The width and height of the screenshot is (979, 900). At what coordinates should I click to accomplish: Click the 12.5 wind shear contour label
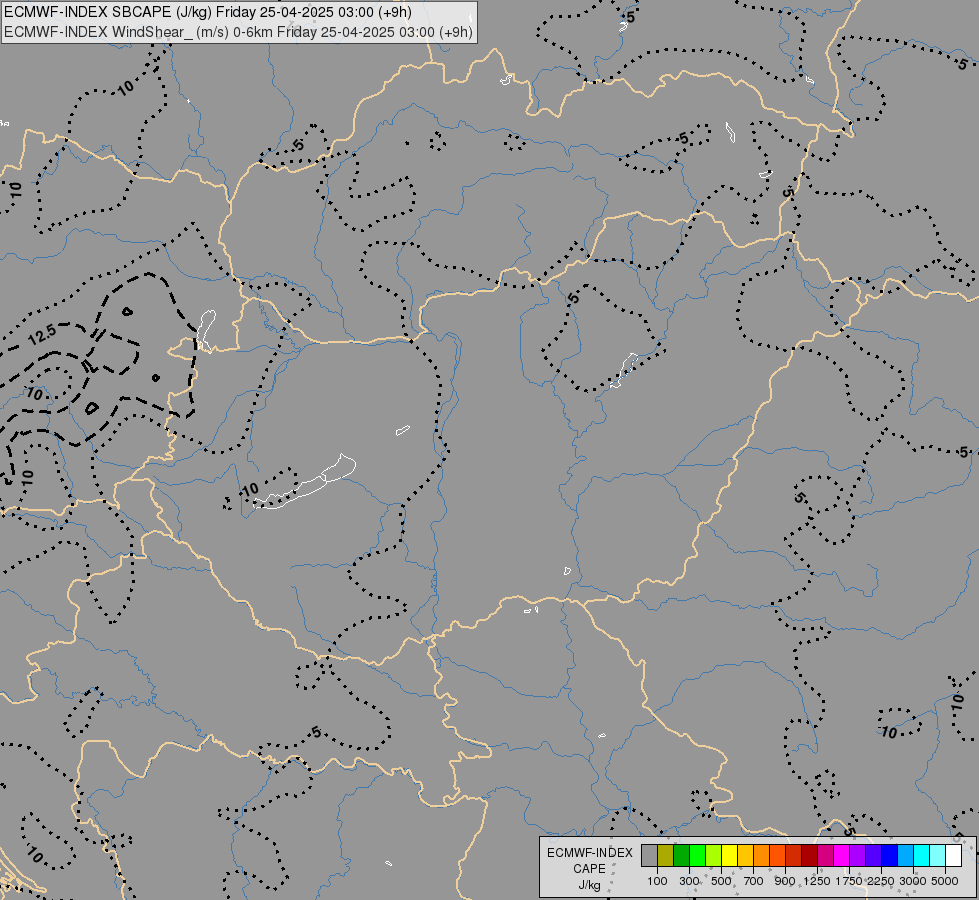tap(42, 335)
